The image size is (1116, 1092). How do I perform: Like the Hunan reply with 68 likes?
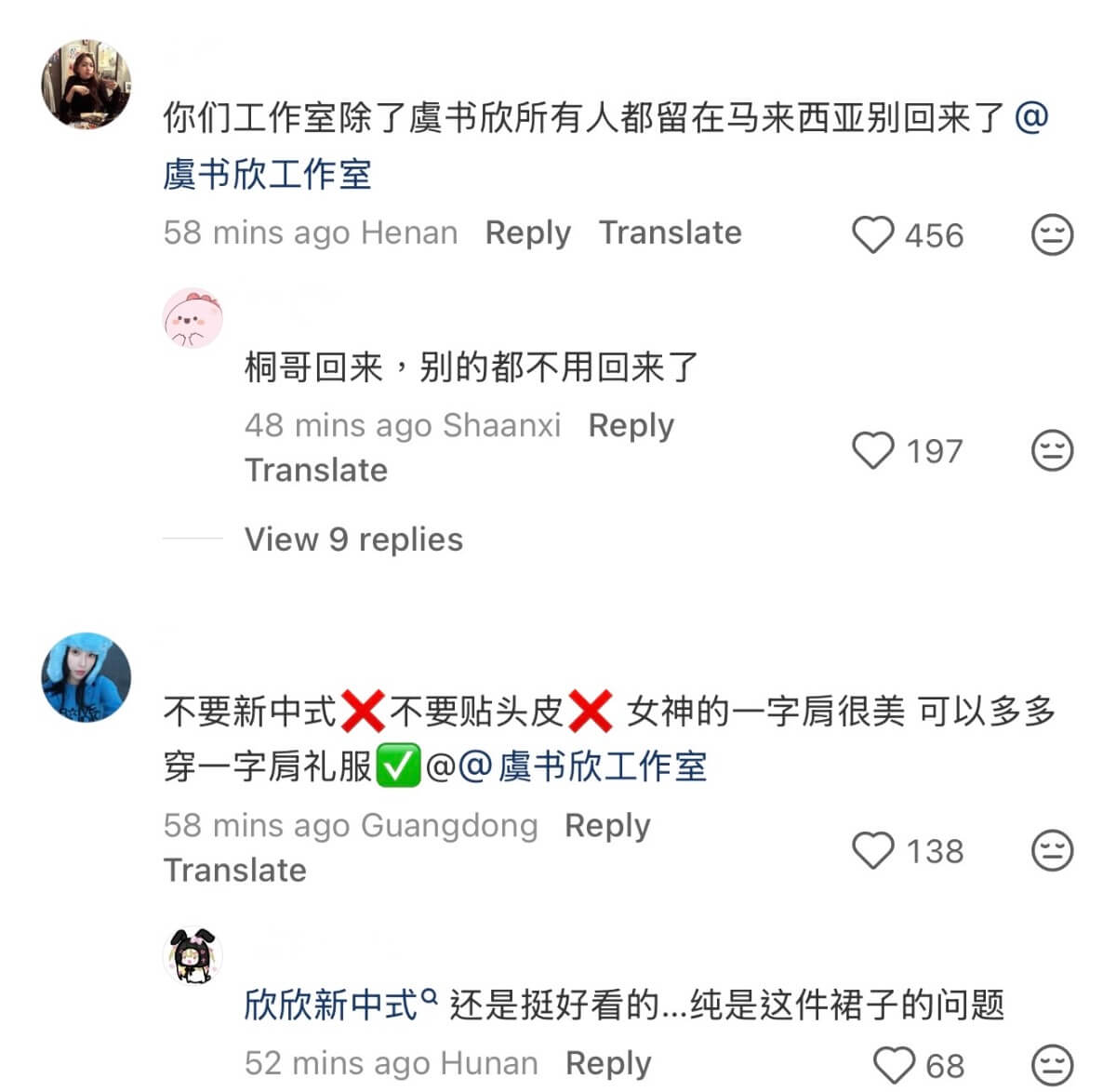coord(895,1065)
